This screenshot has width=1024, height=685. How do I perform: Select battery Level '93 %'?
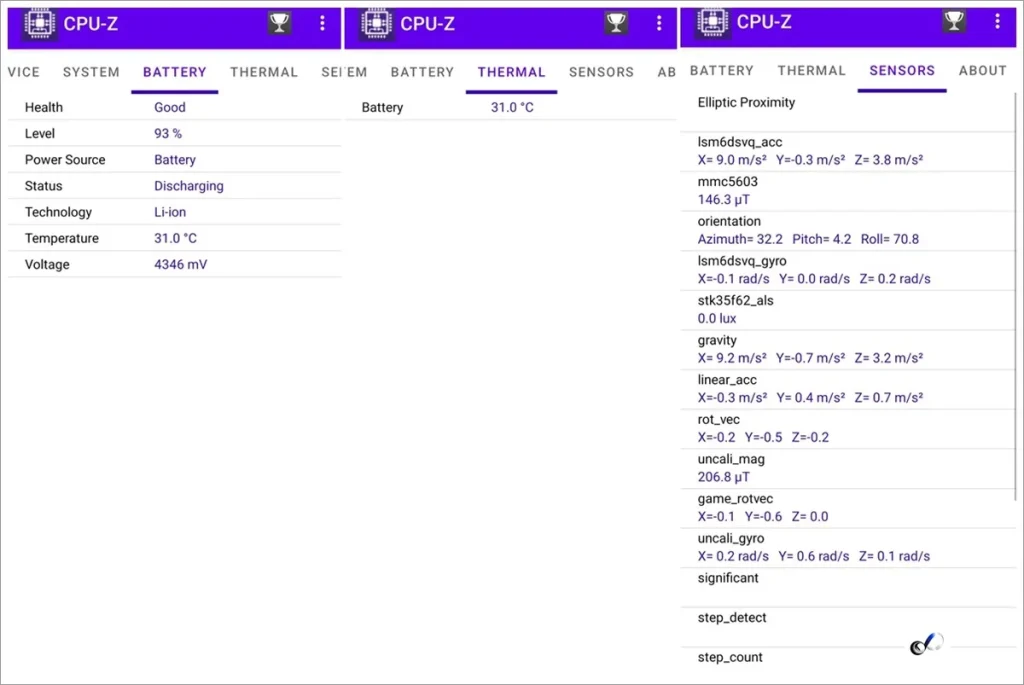click(168, 133)
